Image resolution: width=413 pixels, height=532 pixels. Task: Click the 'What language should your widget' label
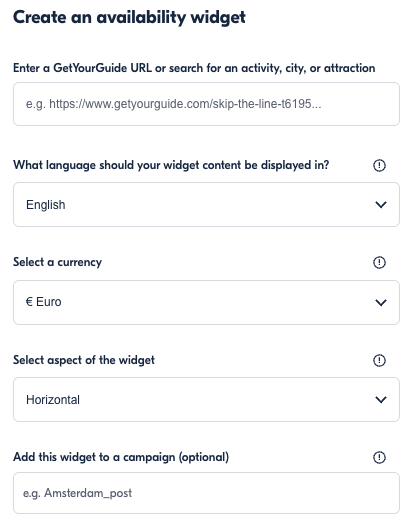[x=171, y=165]
